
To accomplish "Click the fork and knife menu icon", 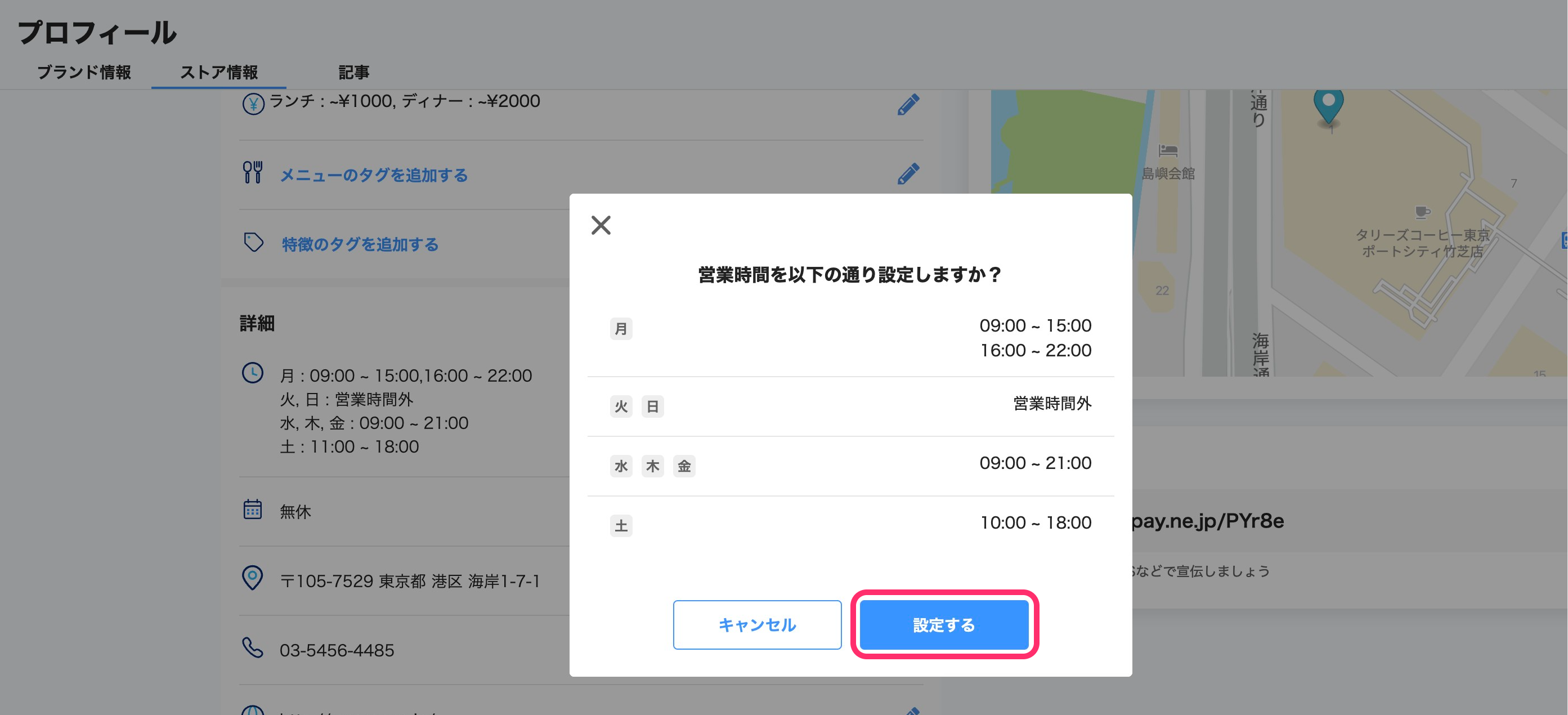I will [253, 172].
